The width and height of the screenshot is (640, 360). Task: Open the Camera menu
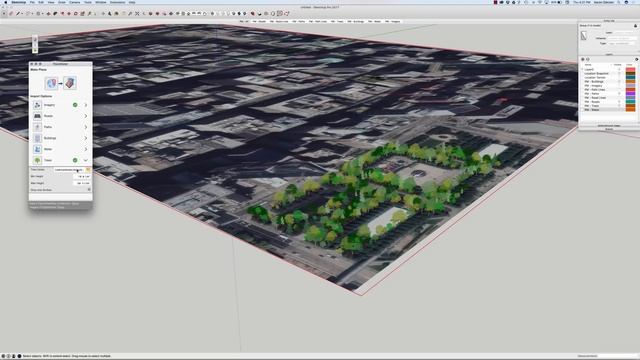(x=75, y=2)
